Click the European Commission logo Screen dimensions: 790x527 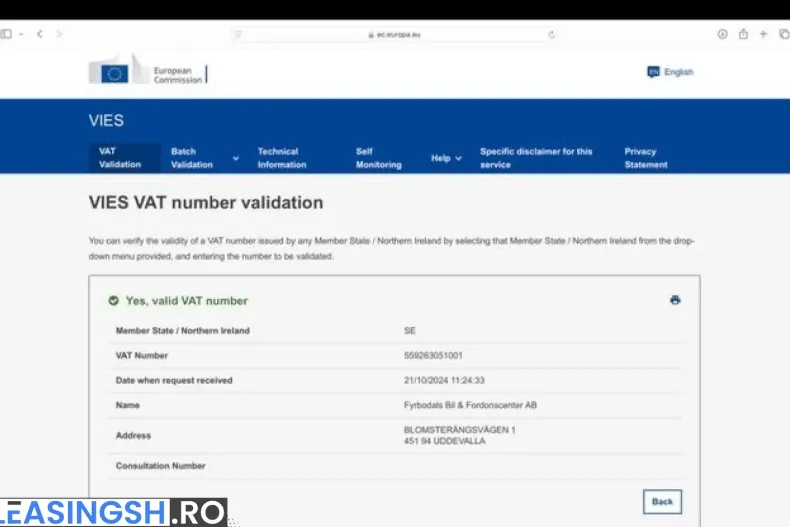click(x=147, y=73)
